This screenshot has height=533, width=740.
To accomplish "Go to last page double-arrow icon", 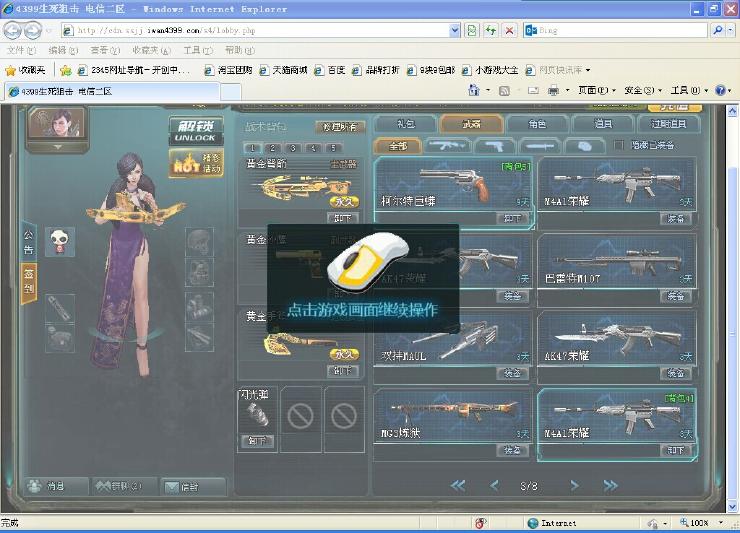I will click(x=610, y=485).
